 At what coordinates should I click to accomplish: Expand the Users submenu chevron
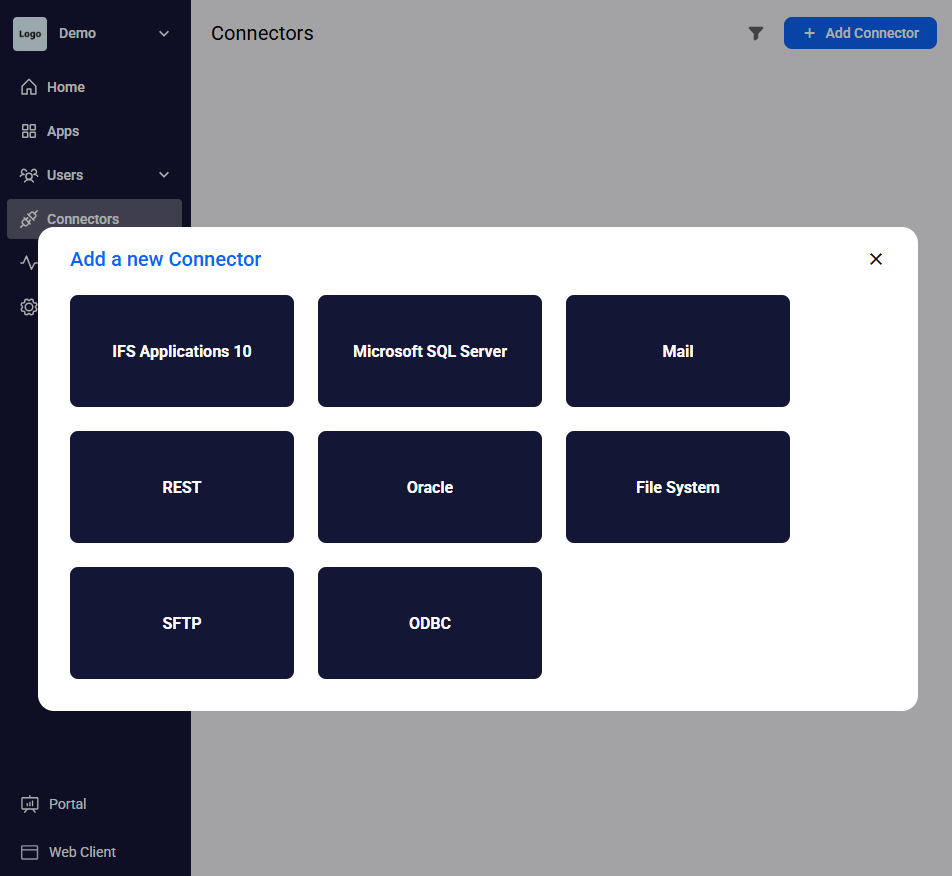tap(164, 175)
